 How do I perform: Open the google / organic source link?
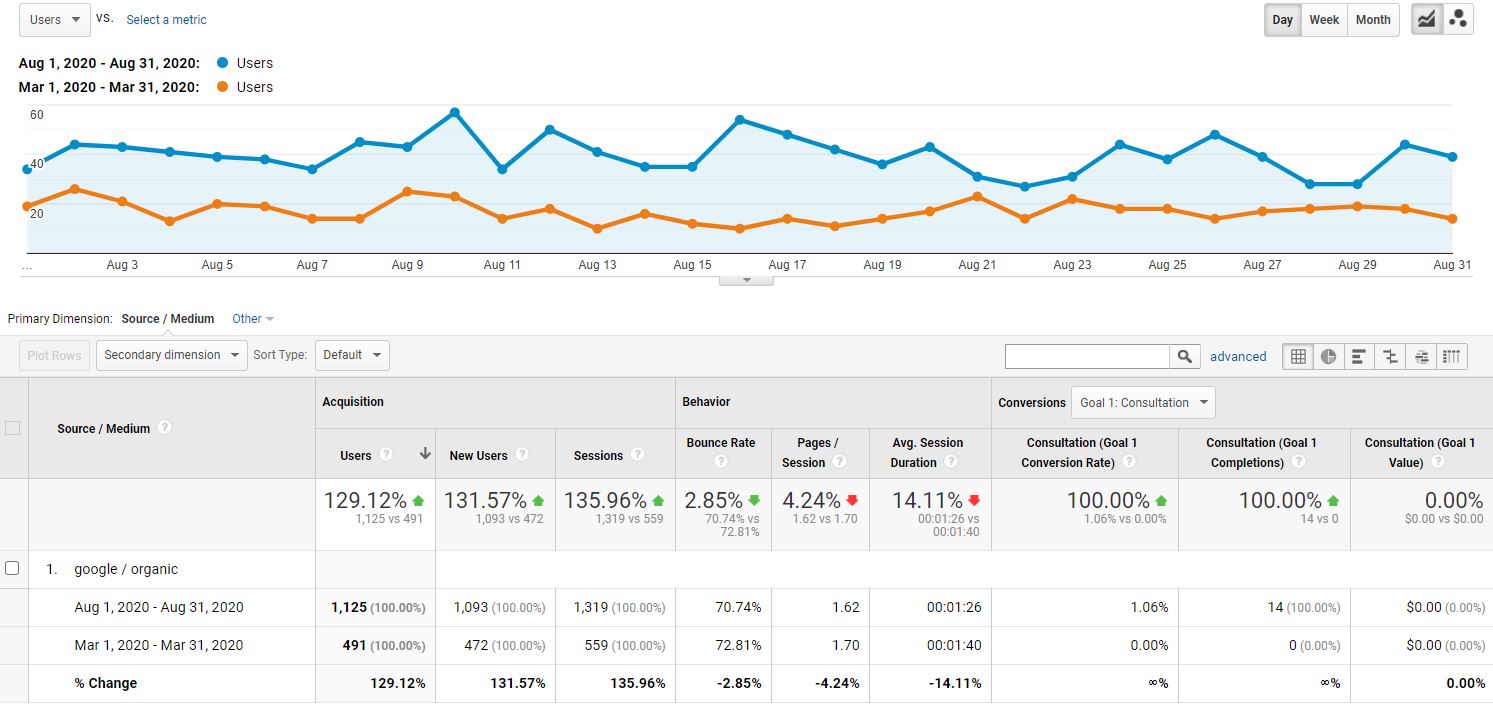click(126, 569)
